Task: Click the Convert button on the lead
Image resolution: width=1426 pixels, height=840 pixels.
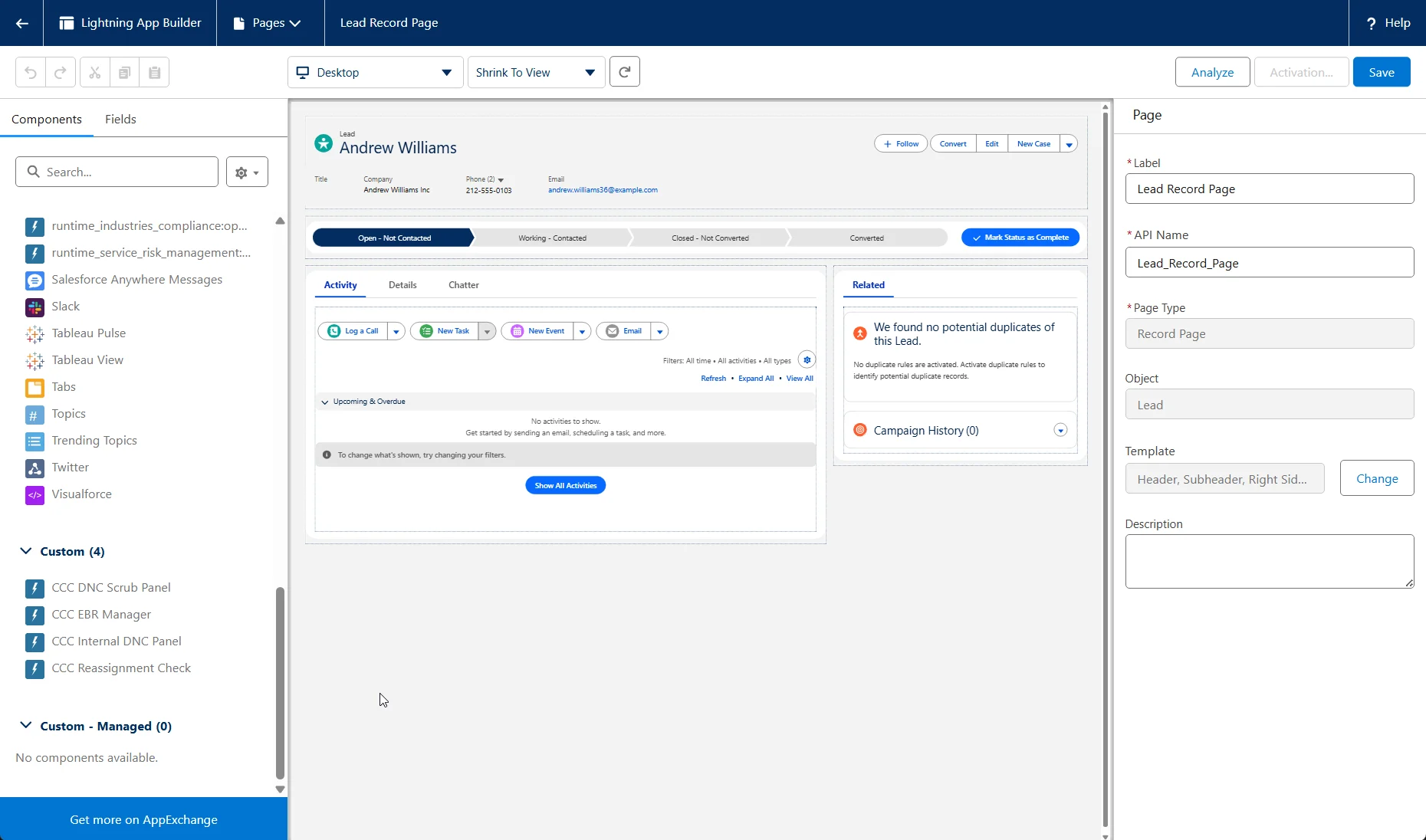Action: (953, 144)
